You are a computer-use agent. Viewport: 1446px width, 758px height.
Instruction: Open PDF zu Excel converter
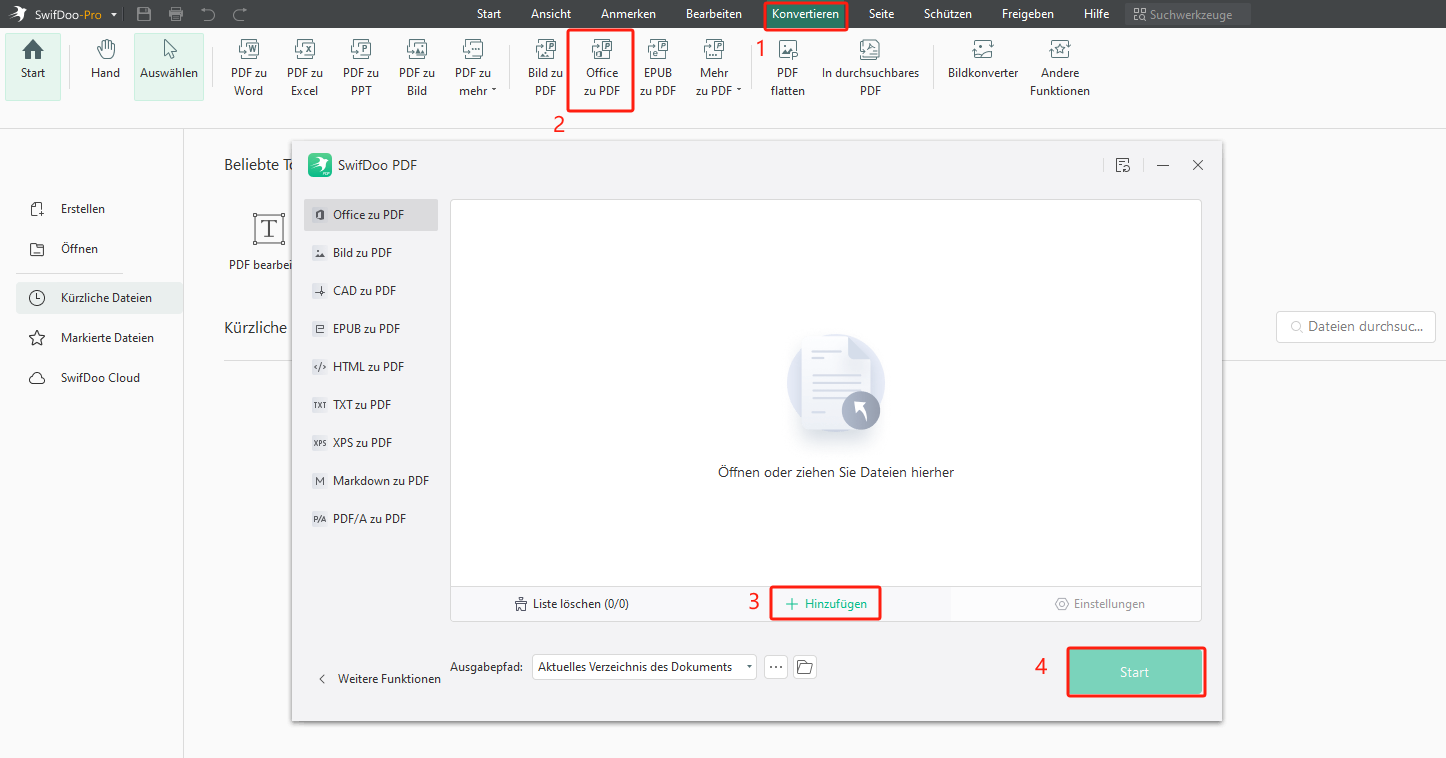305,68
